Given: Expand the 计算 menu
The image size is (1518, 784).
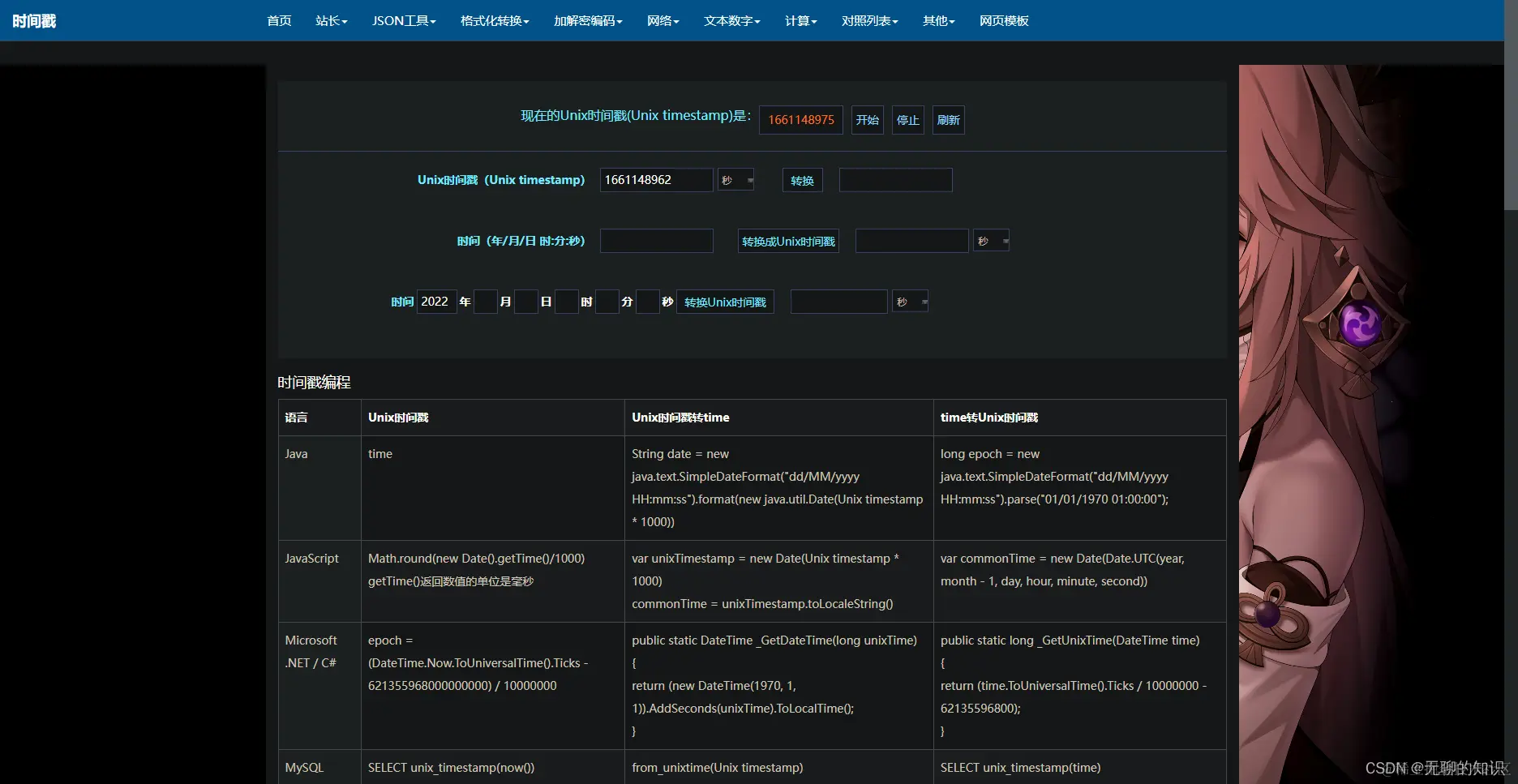Looking at the screenshot, I should coord(801,21).
